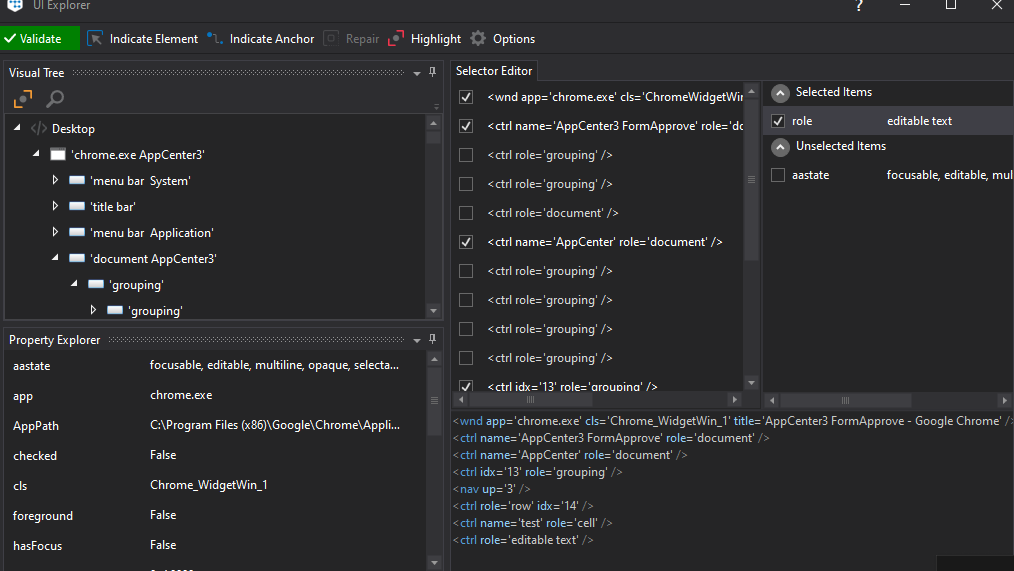
Task: Pin the Property Explorer panel
Action: click(x=433, y=339)
